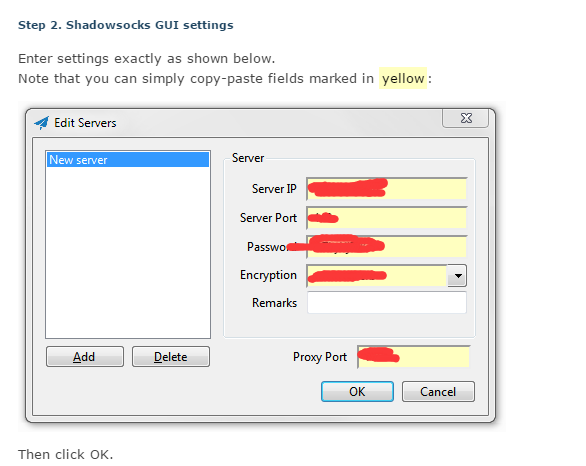Click the Step 2 Shadowsocks heading
Screen dimensions: 586x466
pos(126,25)
